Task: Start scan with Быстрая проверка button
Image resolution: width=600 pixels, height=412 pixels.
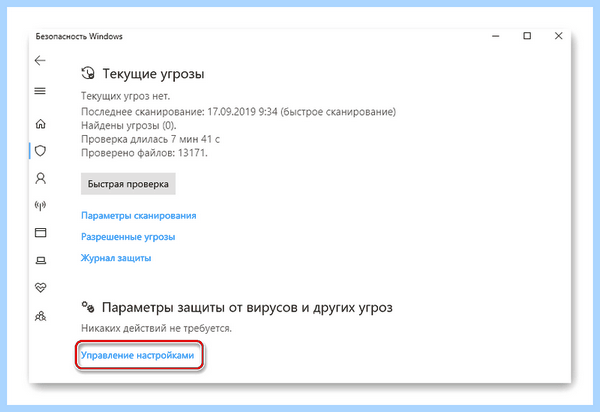Action: pos(128,184)
